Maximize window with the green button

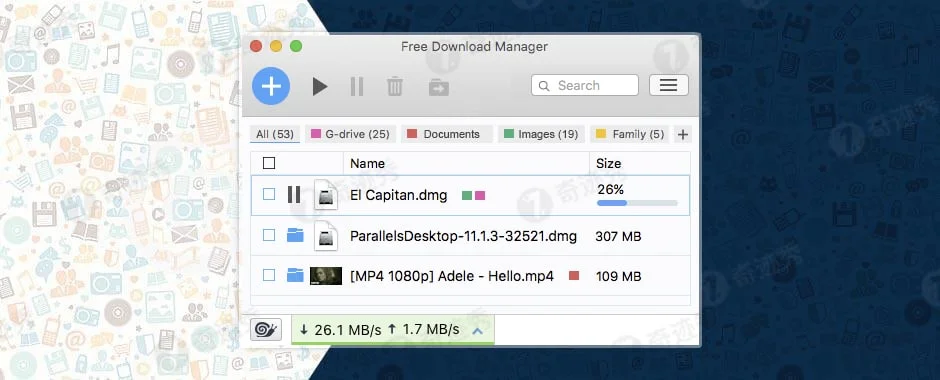click(x=296, y=46)
